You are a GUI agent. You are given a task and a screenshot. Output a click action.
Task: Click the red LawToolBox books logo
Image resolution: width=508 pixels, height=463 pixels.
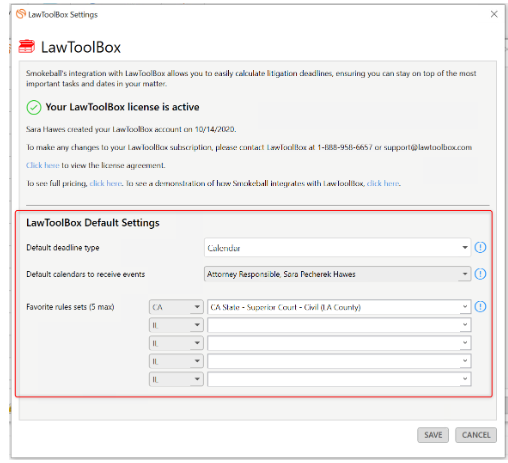pyautogui.click(x=26, y=46)
